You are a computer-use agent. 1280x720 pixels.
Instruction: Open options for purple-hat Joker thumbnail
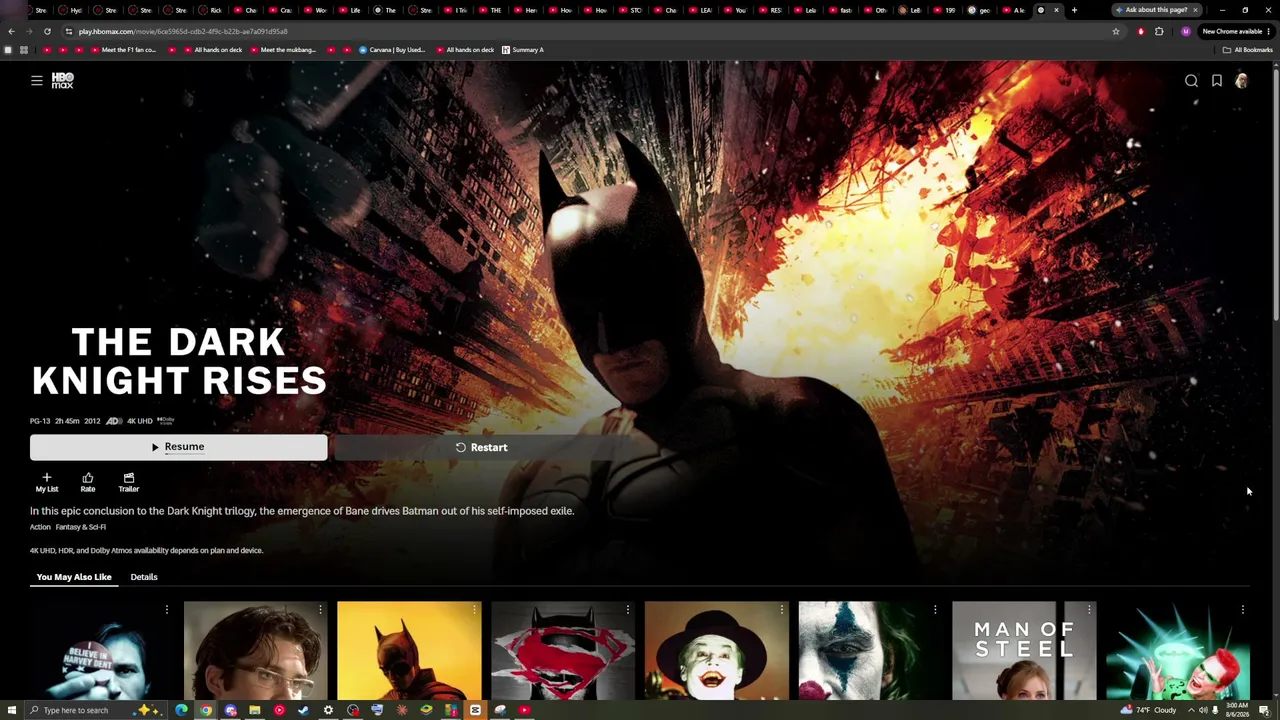[x=782, y=609]
